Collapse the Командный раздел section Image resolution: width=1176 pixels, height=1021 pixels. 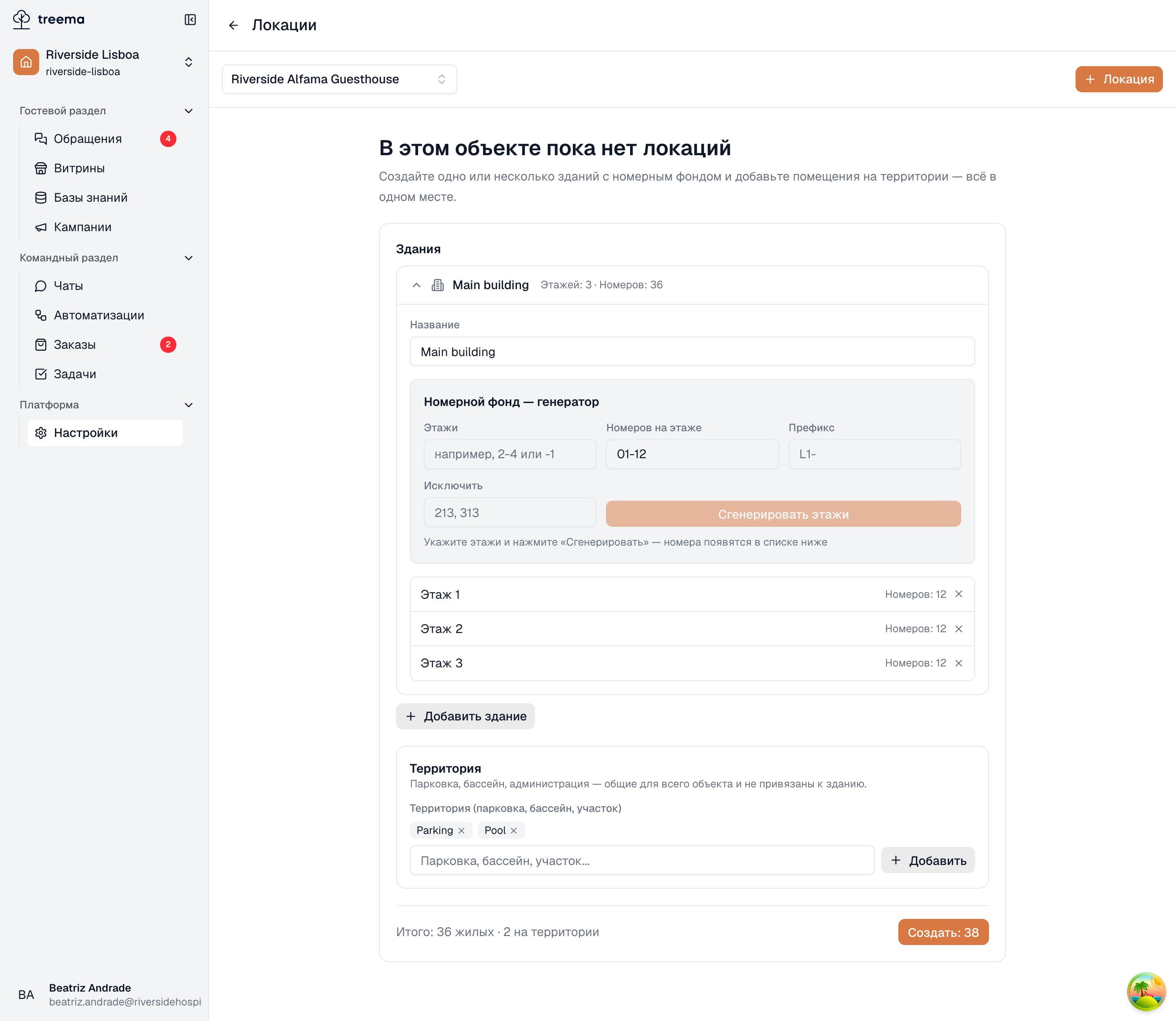(189, 258)
